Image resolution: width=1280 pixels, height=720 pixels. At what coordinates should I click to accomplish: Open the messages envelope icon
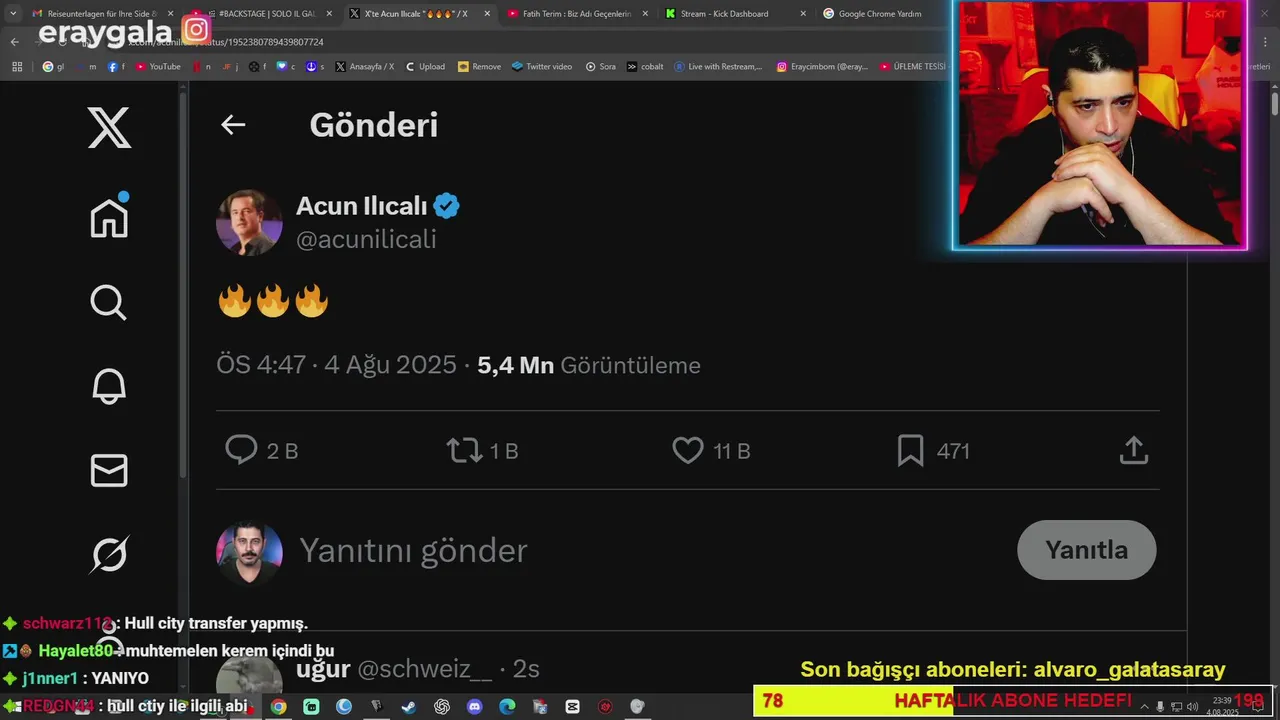(109, 470)
